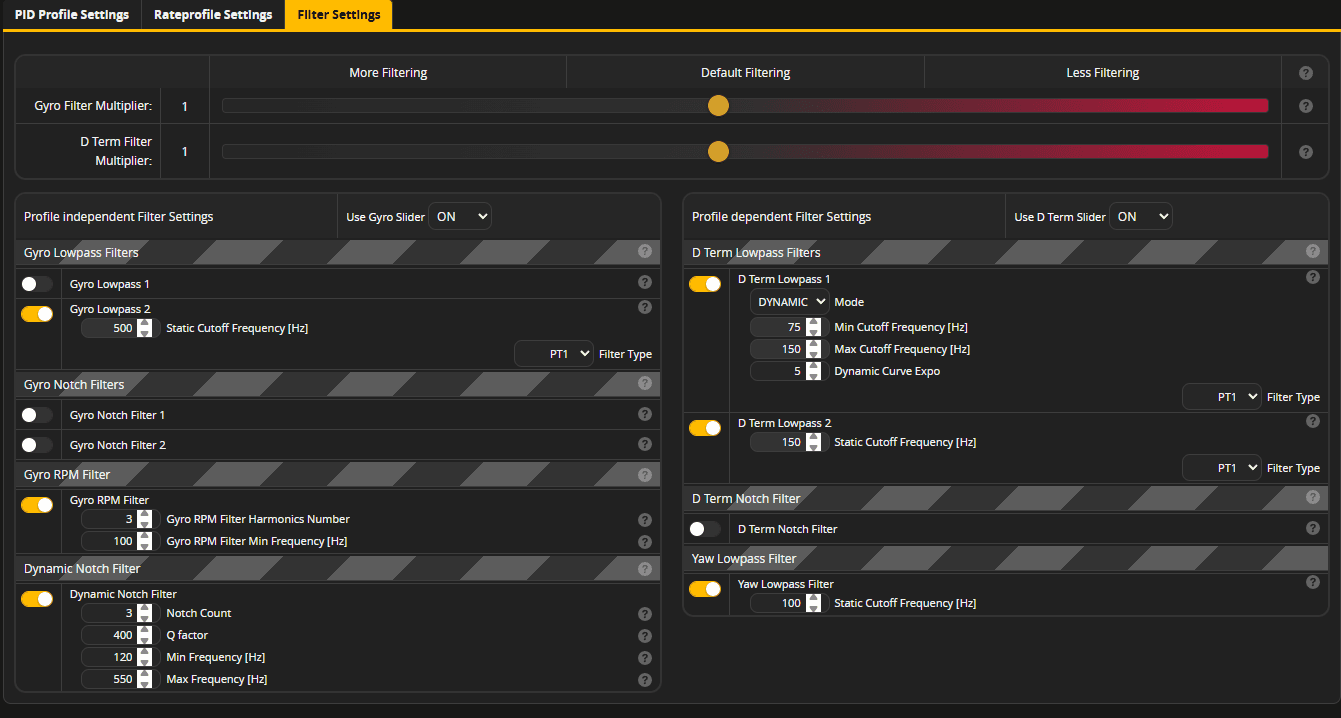The height and width of the screenshot is (718, 1341).
Task: Switch to PID Profile Settings tab
Action: [72, 15]
